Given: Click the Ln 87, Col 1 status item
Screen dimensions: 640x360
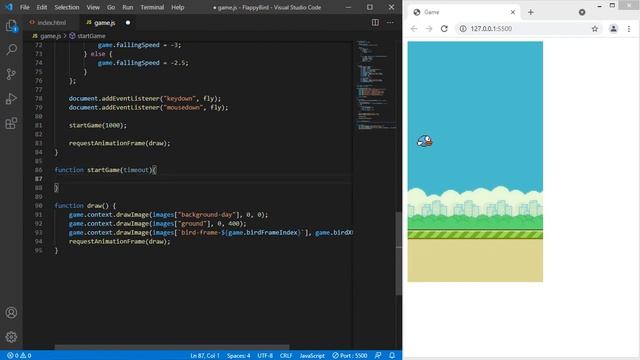Looking at the screenshot, I should pos(205,356).
